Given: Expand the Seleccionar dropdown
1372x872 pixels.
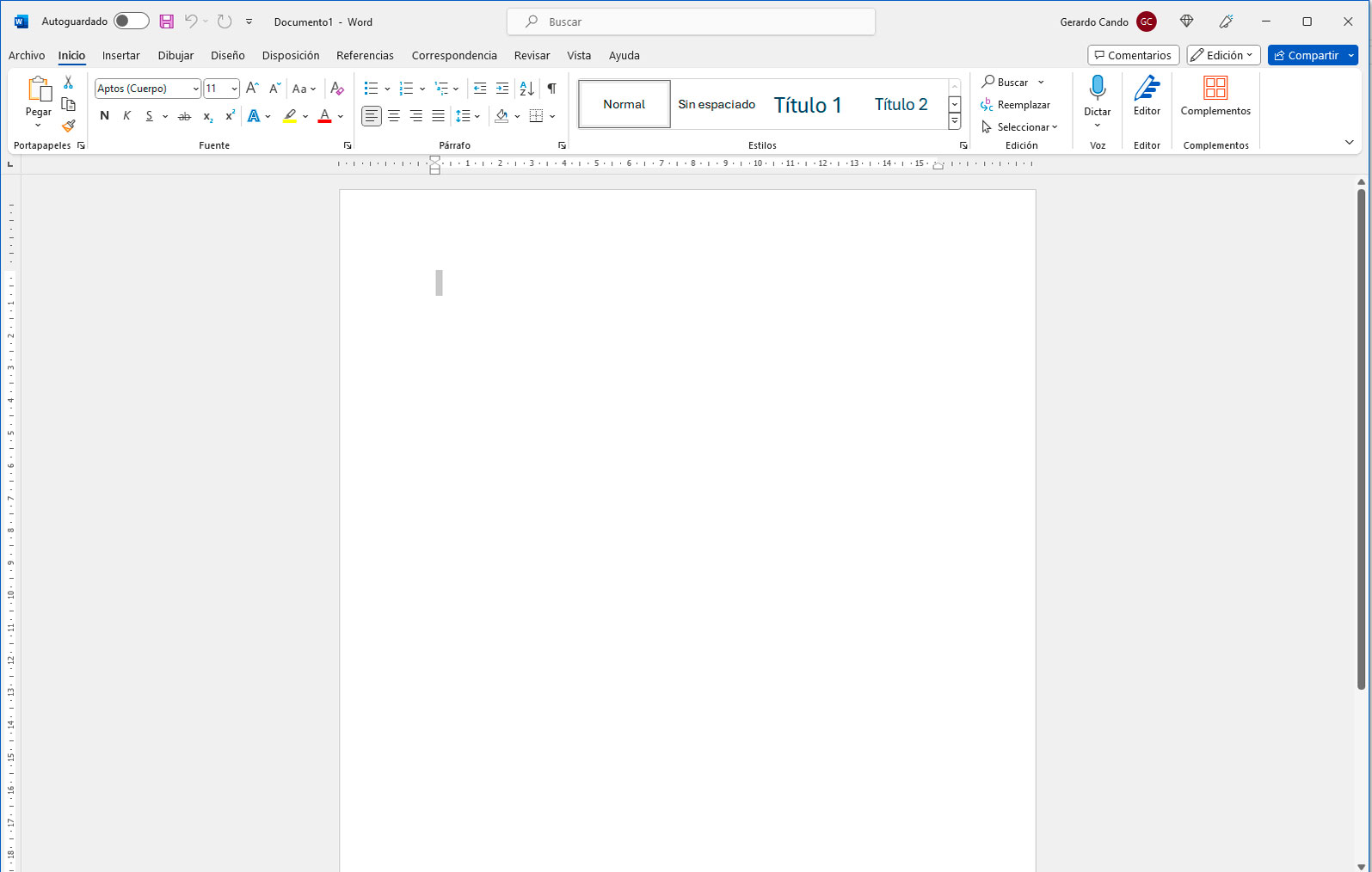Looking at the screenshot, I should 1019,127.
